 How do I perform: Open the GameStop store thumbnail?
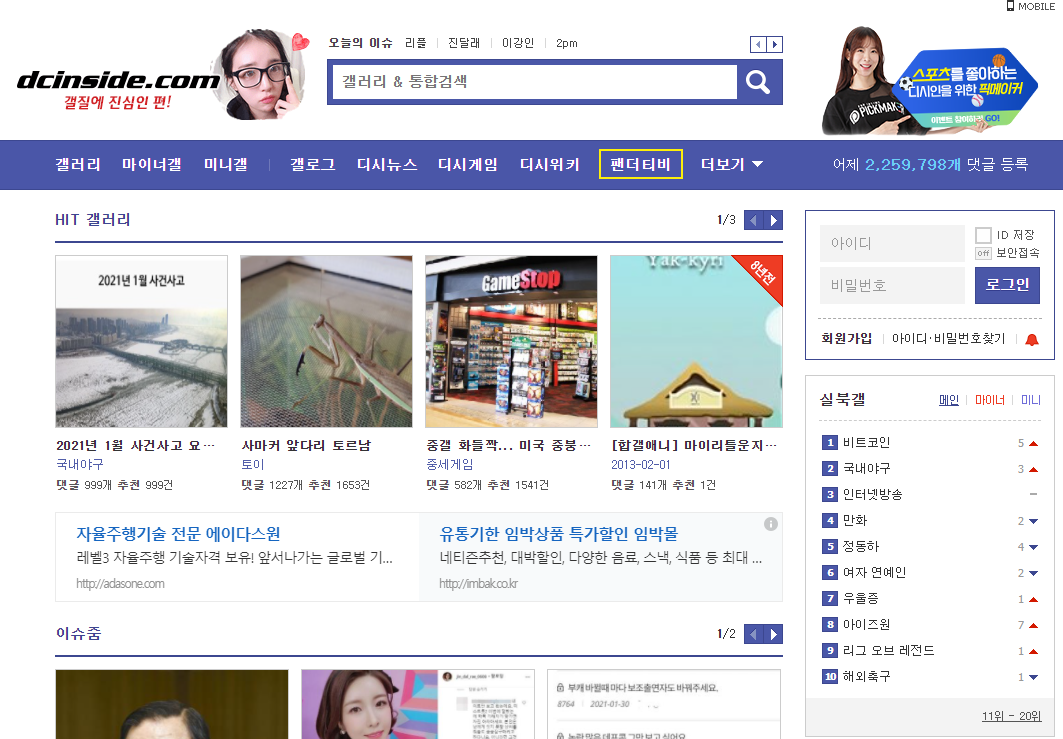point(511,341)
